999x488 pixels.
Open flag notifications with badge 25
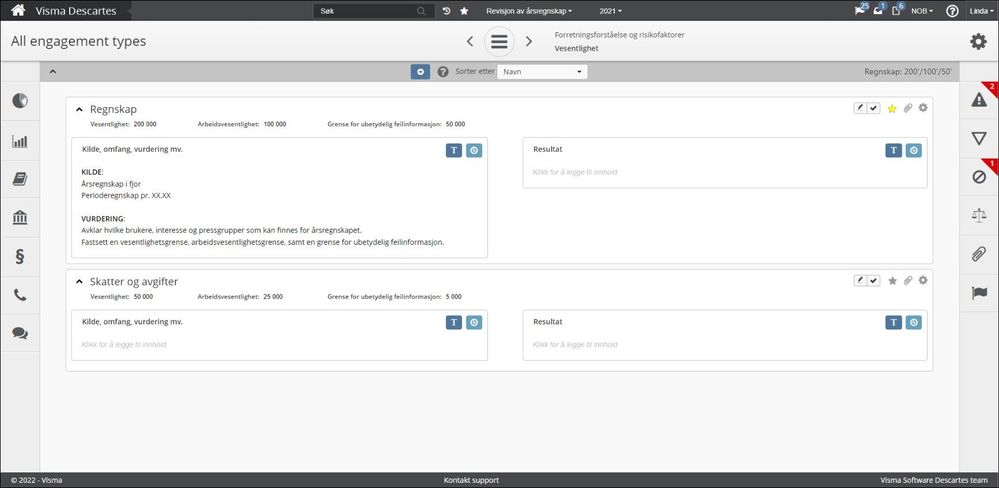point(861,10)
